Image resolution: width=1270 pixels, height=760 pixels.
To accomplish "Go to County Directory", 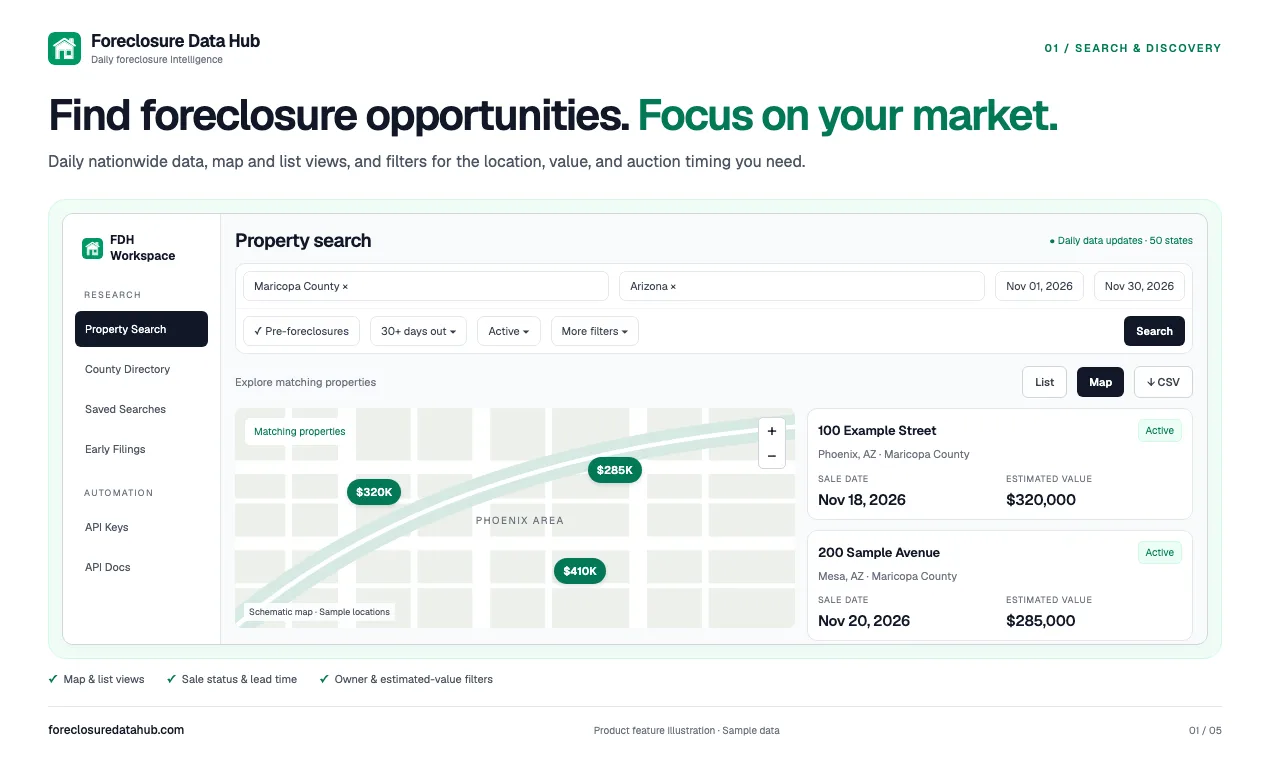I will pos(141,369).
